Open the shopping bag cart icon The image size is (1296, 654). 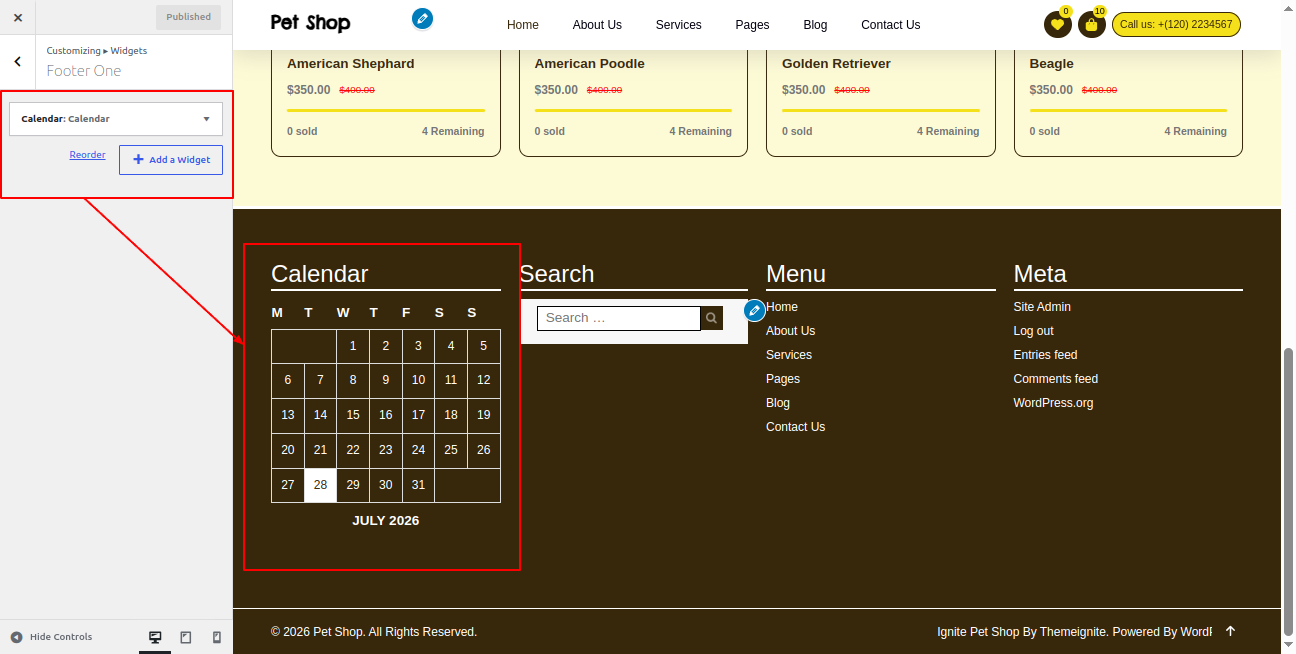click(1091, 25)
